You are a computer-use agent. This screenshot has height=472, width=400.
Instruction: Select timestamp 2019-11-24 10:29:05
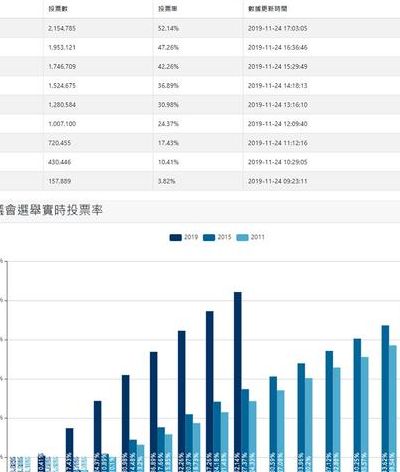(277, 162)
